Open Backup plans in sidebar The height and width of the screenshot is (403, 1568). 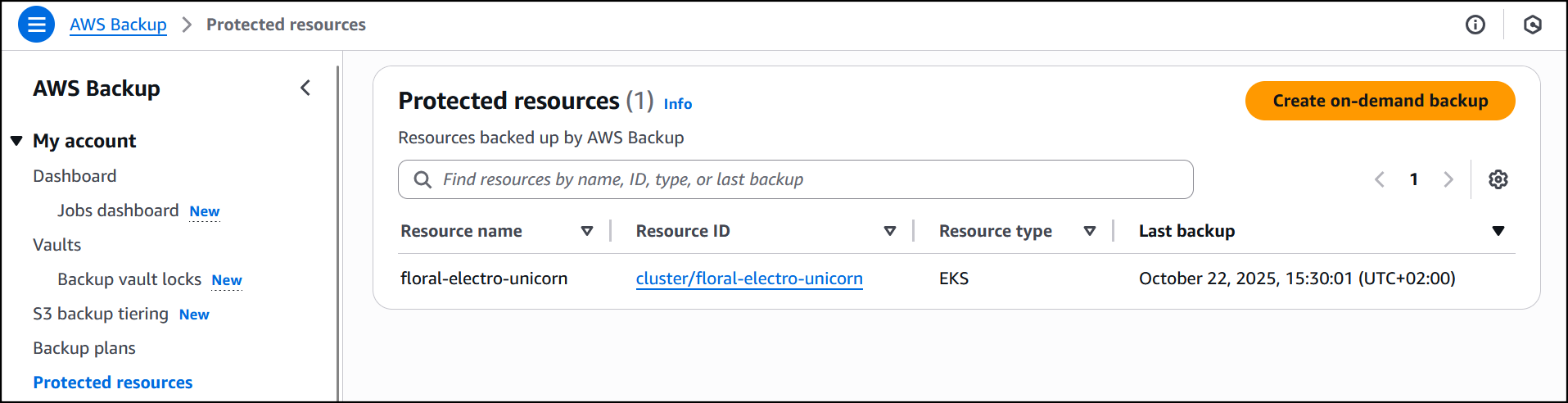tap(84, 348)
